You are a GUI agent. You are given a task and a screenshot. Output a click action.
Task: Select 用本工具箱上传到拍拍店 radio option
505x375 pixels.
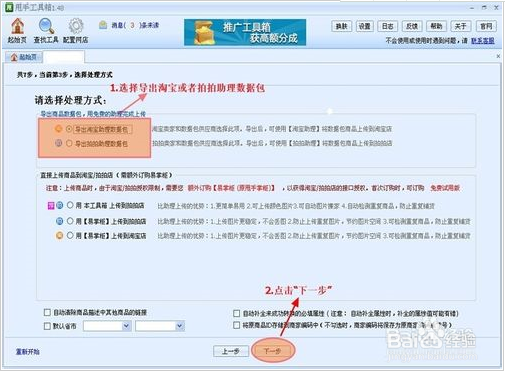coord(70,205)
